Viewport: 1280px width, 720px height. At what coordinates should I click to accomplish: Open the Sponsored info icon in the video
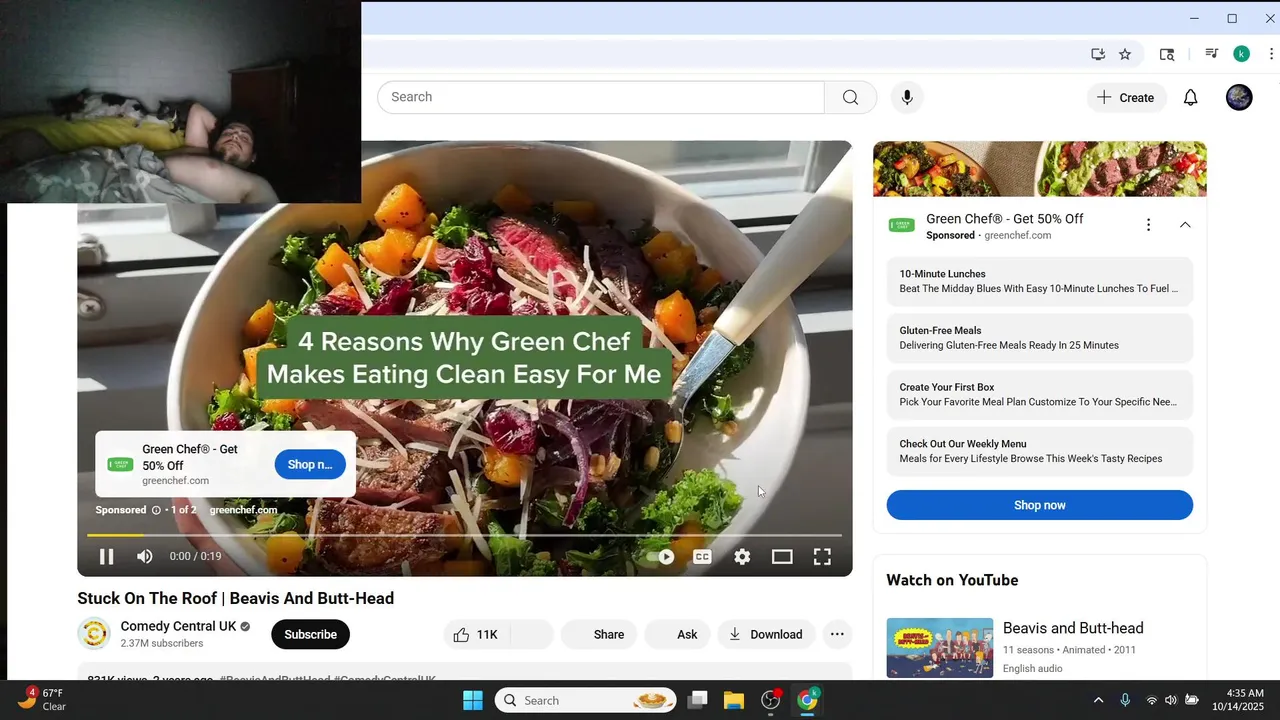point(156,510)
